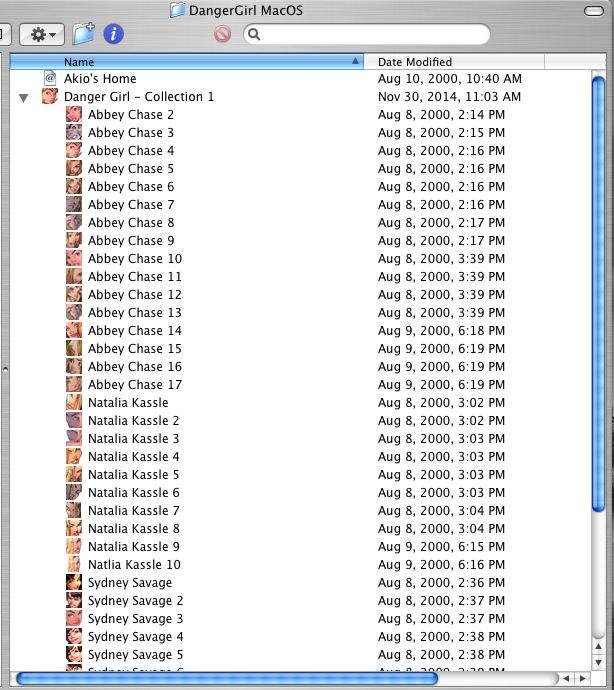This screenshot has width=614, height=690.
Task: Click the date Nov 30, 2014, 11:03 AM
Action: click(x=449, y=97)
